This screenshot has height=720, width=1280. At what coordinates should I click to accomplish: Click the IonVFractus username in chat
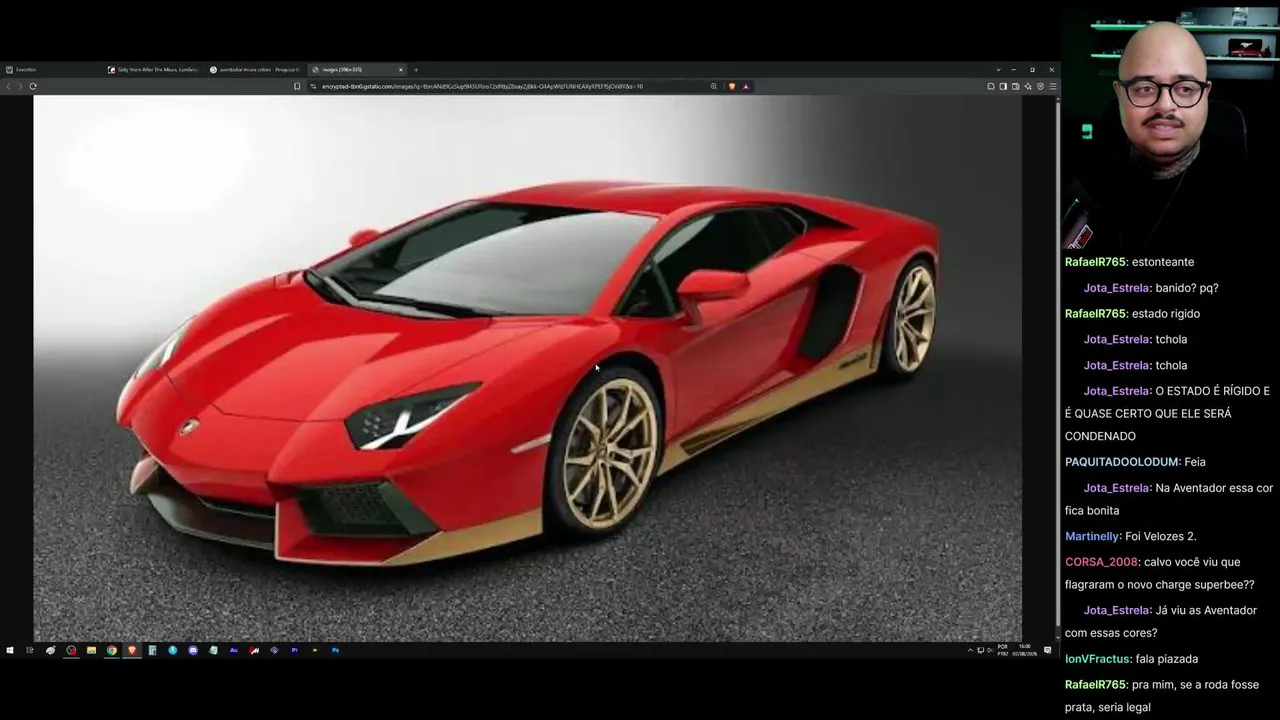[1098, 659]
